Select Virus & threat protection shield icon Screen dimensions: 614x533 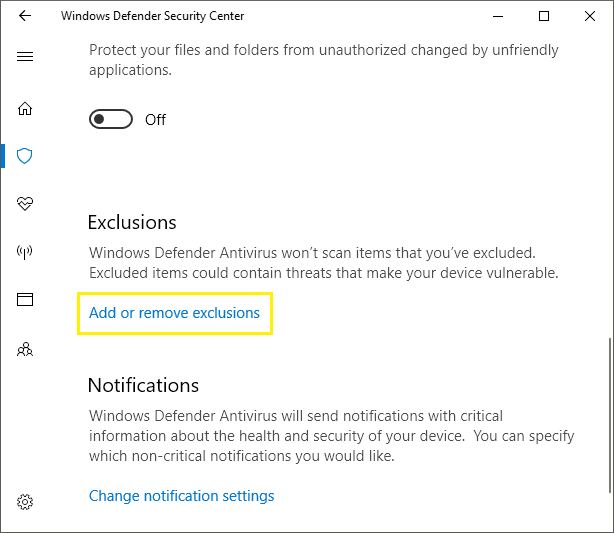click(24, 156)
